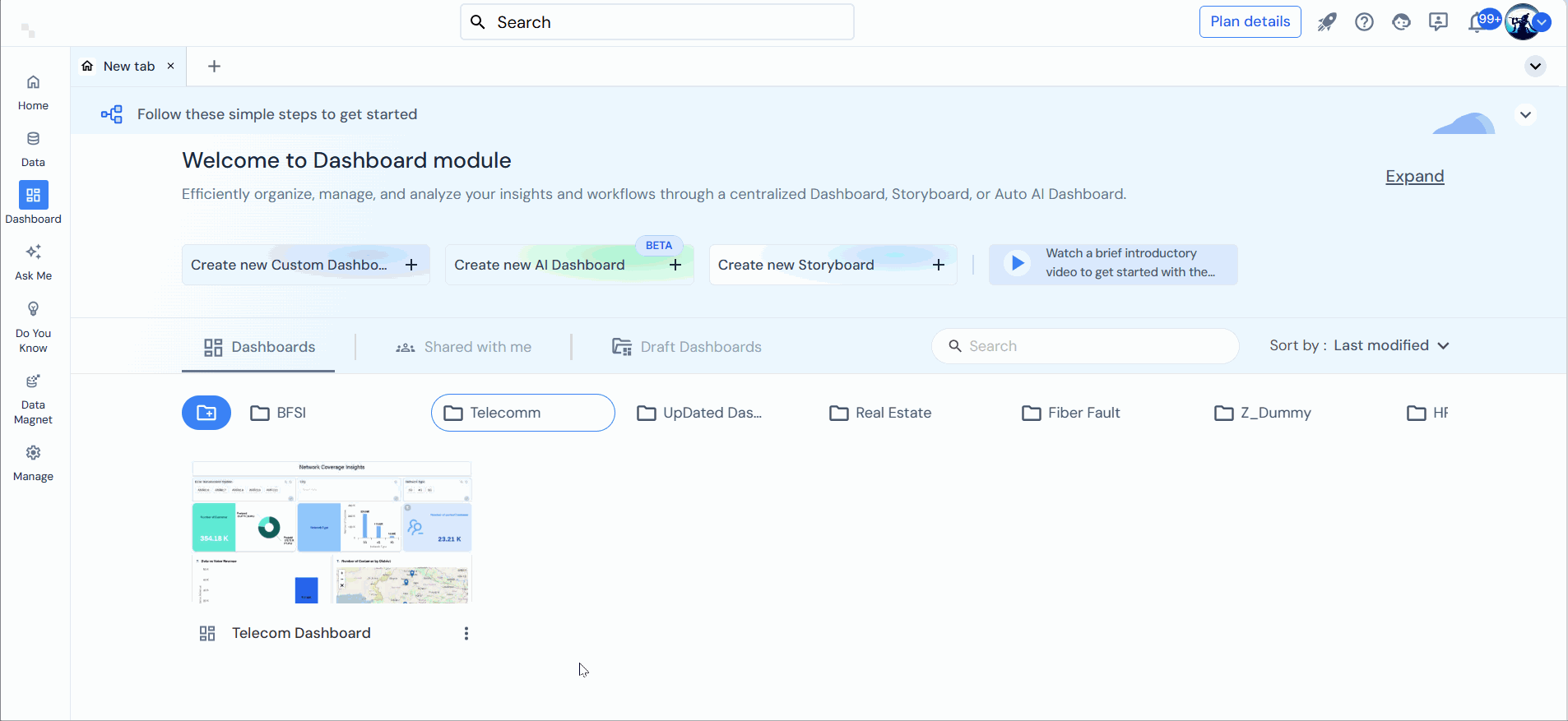
Task: Open the Telecom Dashboard thumbnail
Action: coord(332,533)
